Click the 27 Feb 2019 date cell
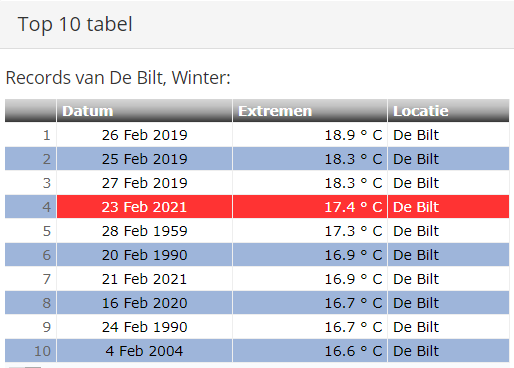The image size is (514, 368). tap(144, 183)
